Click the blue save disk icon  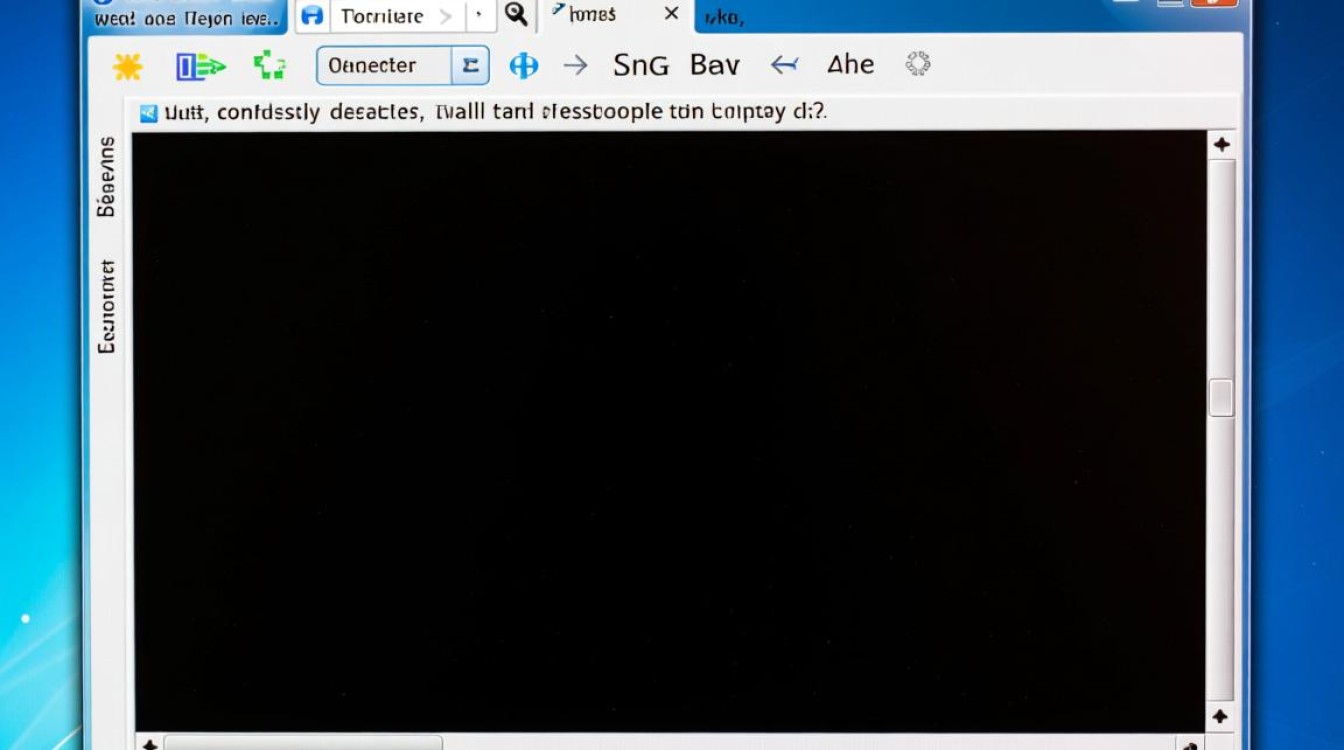(313, 16)
